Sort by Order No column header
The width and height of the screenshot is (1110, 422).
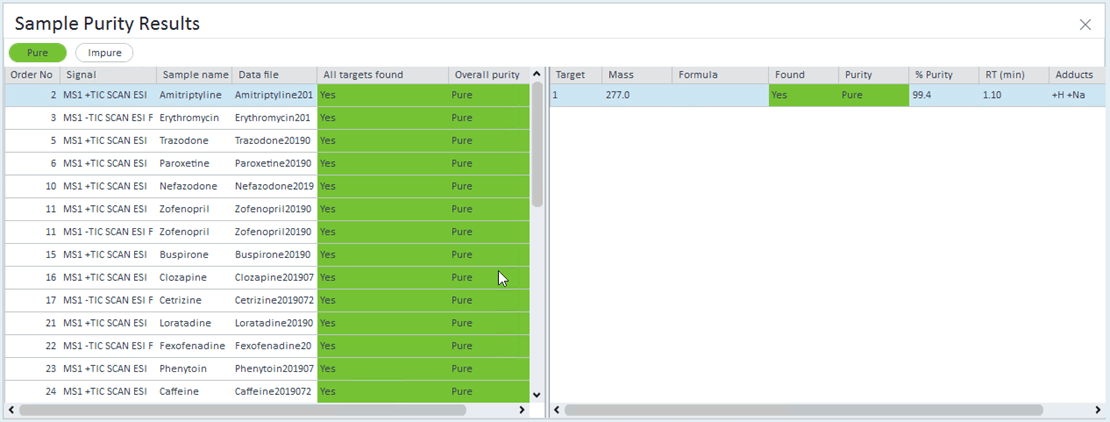coord(31,75)
